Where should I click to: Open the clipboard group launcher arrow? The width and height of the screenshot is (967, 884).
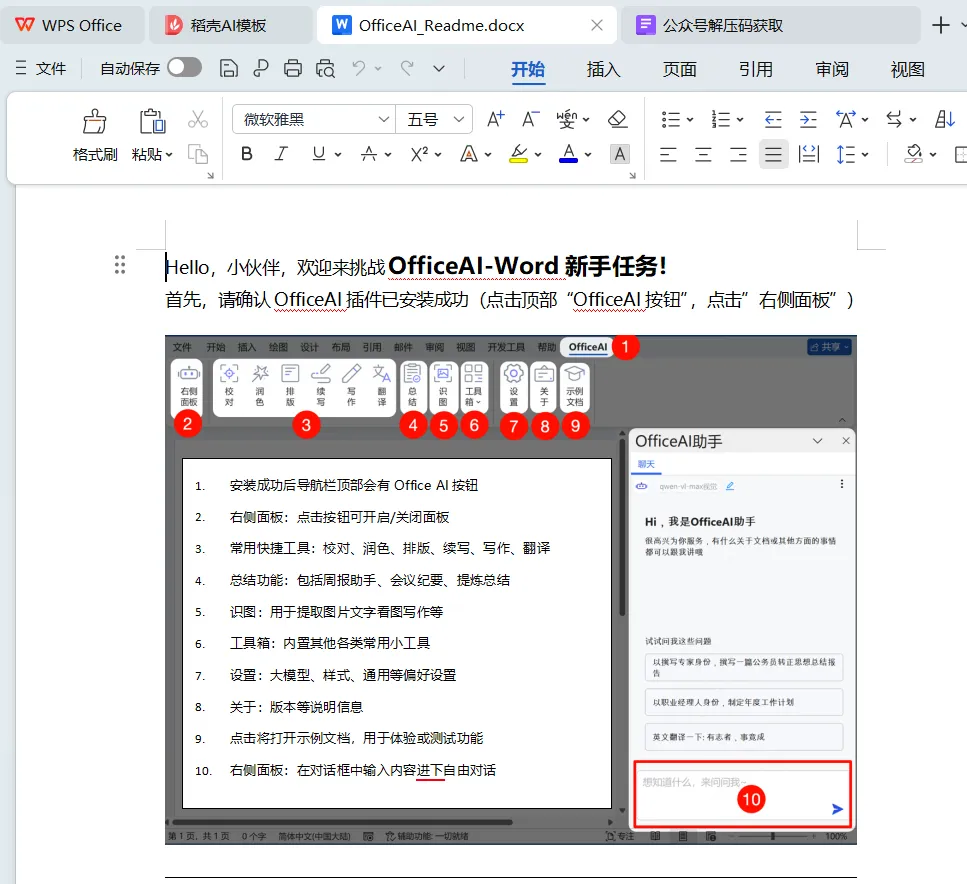pyautogui.click(x=210, y=176)
